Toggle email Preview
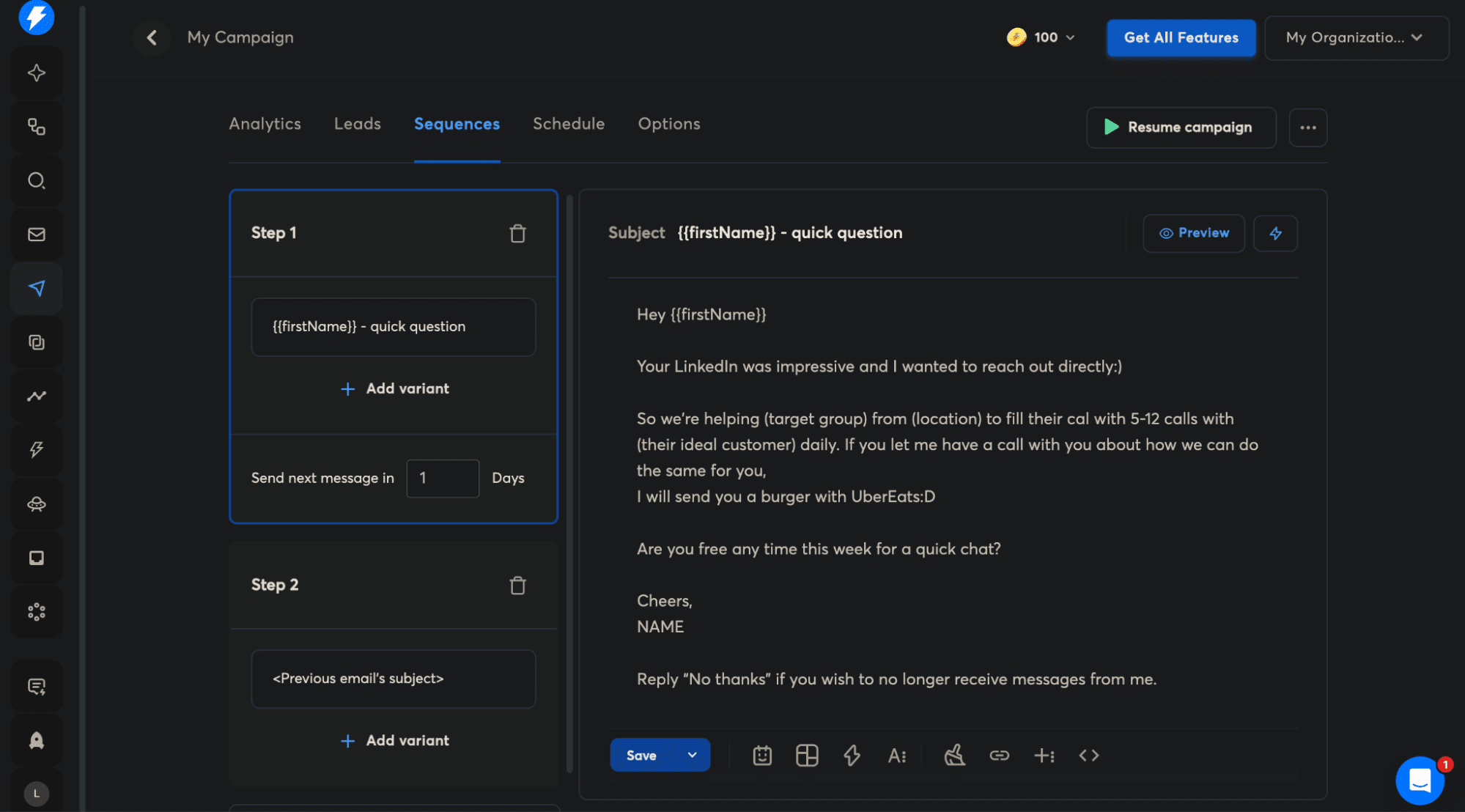This screenshot has height=812, width=1465. click(1194, 233)
